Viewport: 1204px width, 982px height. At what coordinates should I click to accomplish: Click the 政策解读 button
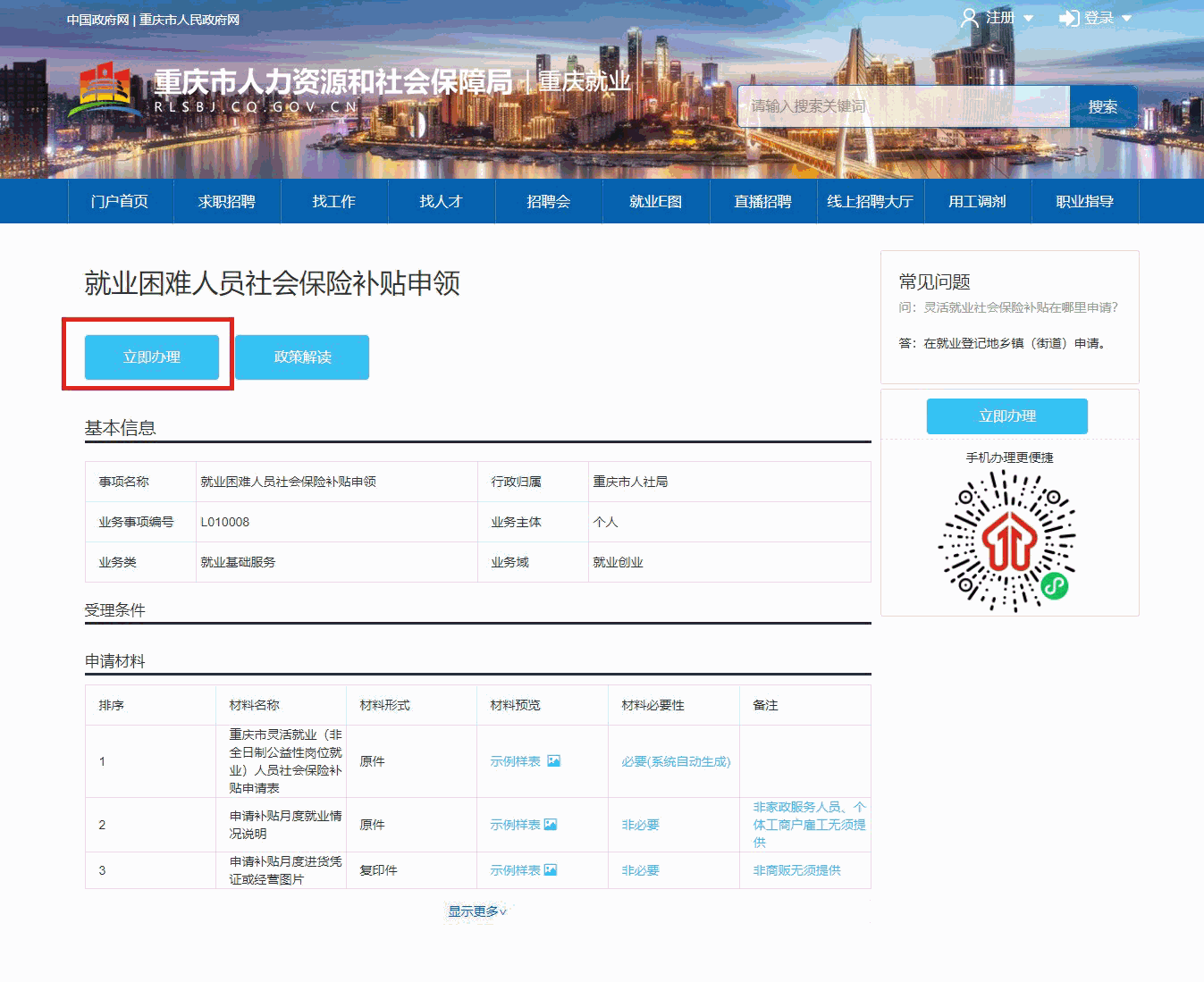pyautogui.click(x=302, y=357)
